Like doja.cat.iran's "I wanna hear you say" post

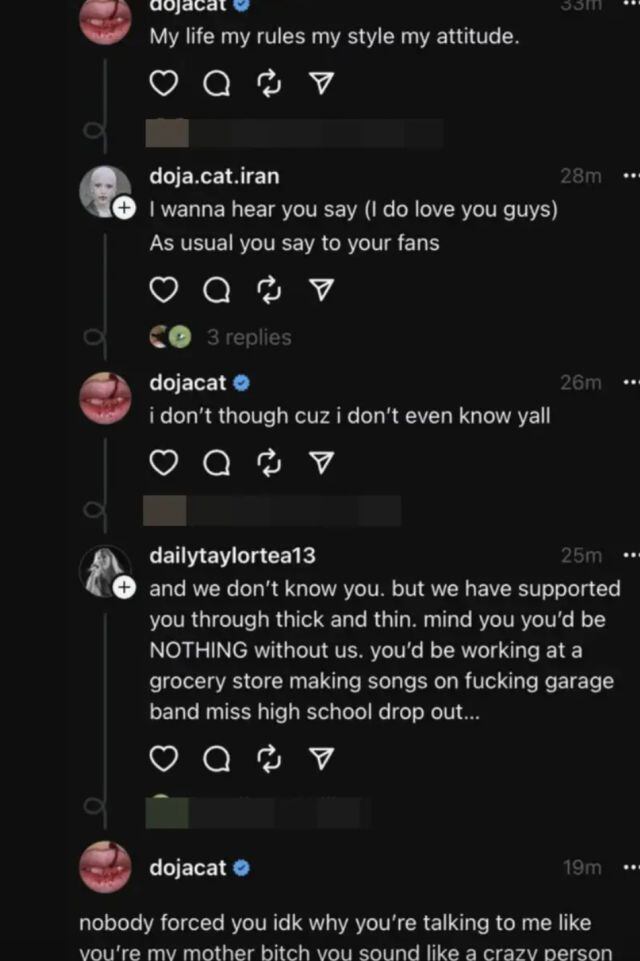pyautogui.click(x=163, y=290)
